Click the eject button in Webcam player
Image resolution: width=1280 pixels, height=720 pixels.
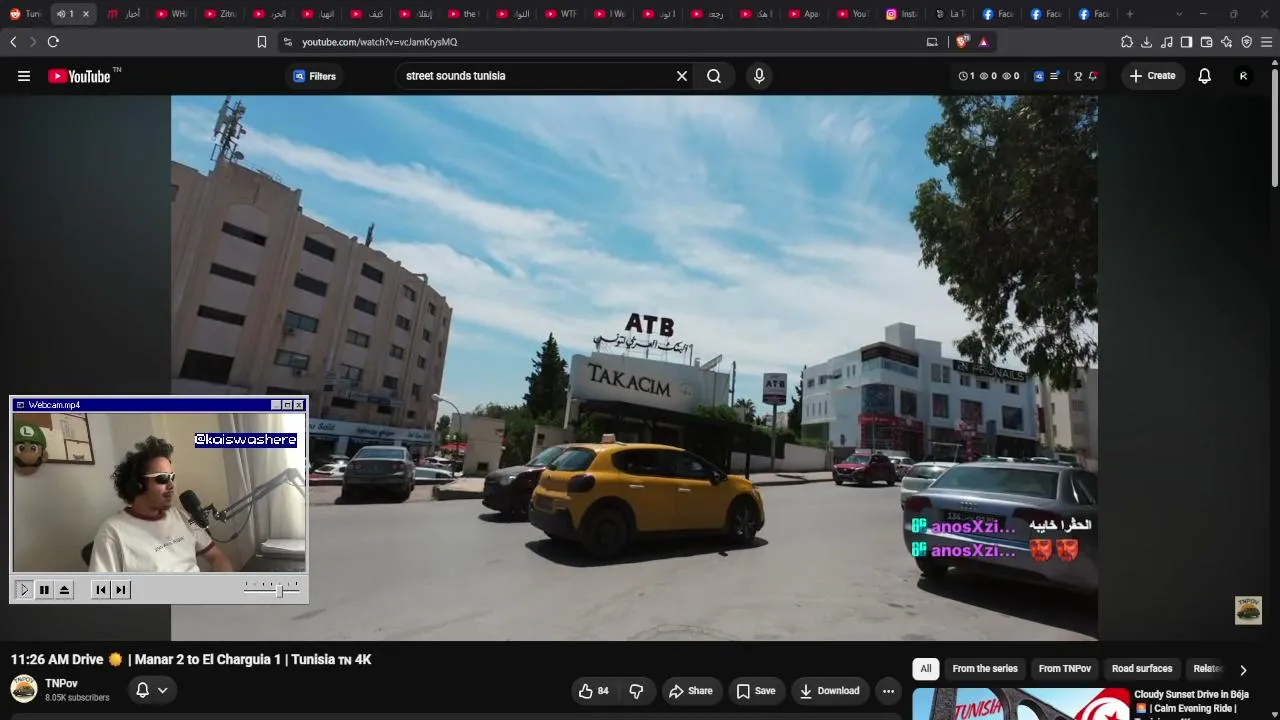[64, 590]
